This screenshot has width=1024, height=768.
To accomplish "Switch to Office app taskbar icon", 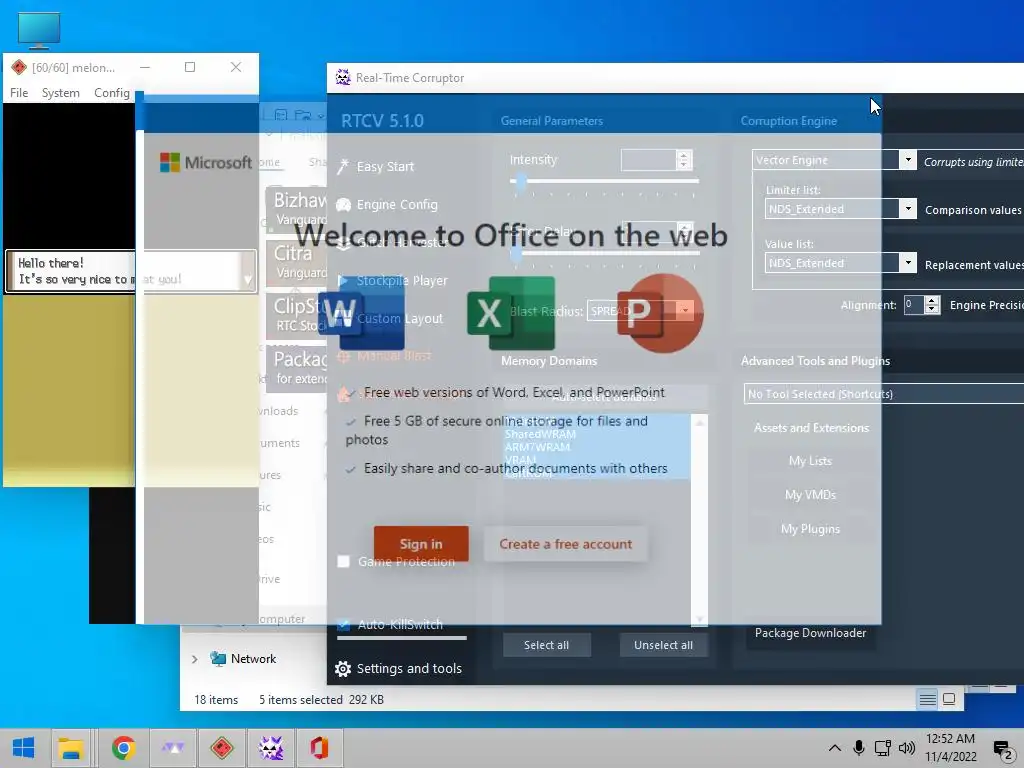I will [x=319, y=748].
